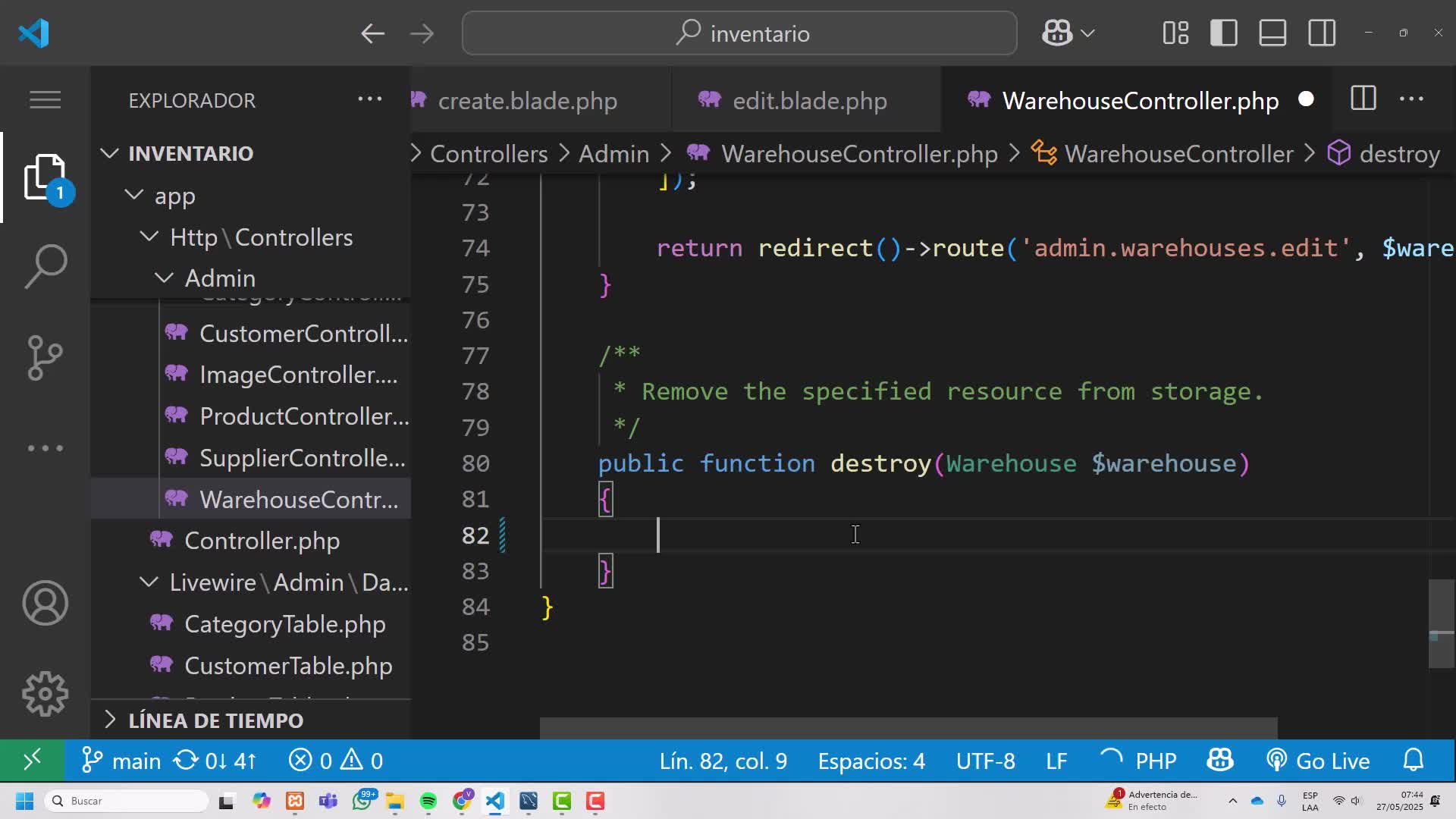Collapse the INVENTARIO root folder
Viewport: 1456px width, 819px height.
click(250, 153)
